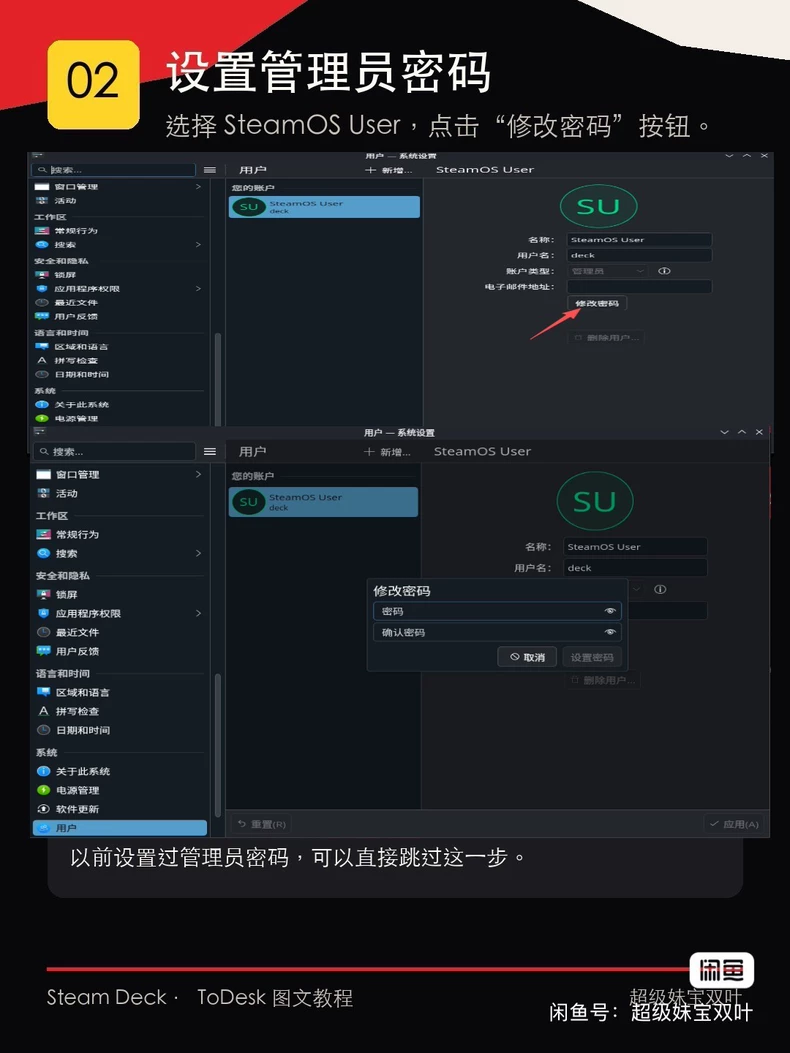Viewport: 790px width, 1053px height.
Task: Click the account type info icon beside 管理员
Action: (x=664, y=271)
